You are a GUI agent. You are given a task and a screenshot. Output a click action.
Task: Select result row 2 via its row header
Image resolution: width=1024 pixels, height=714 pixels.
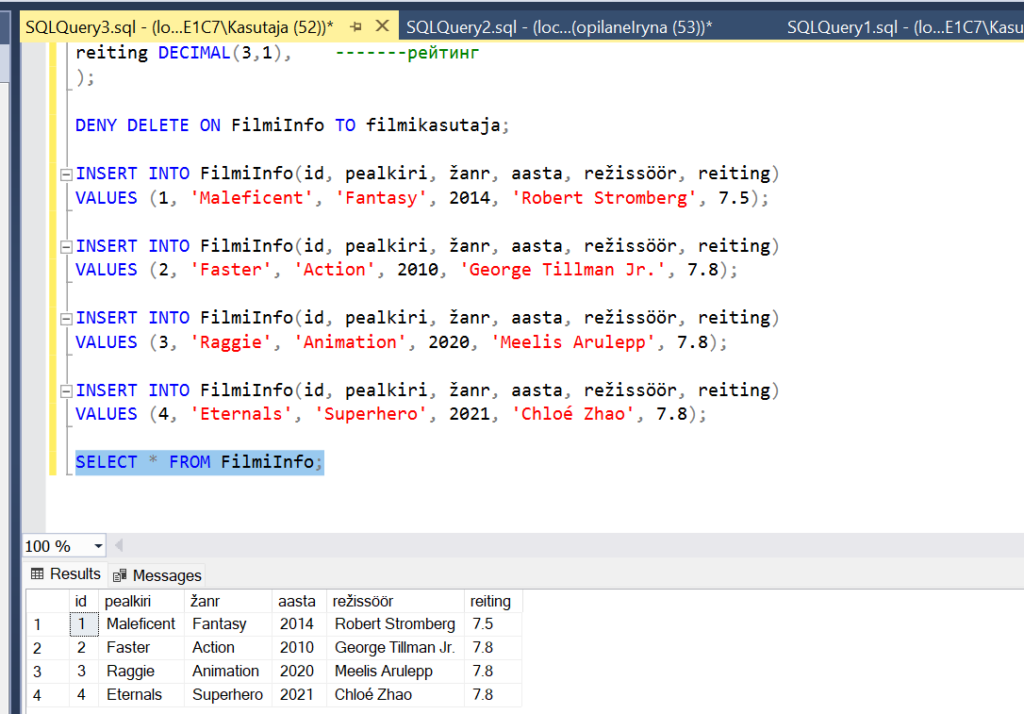(48, 648)
